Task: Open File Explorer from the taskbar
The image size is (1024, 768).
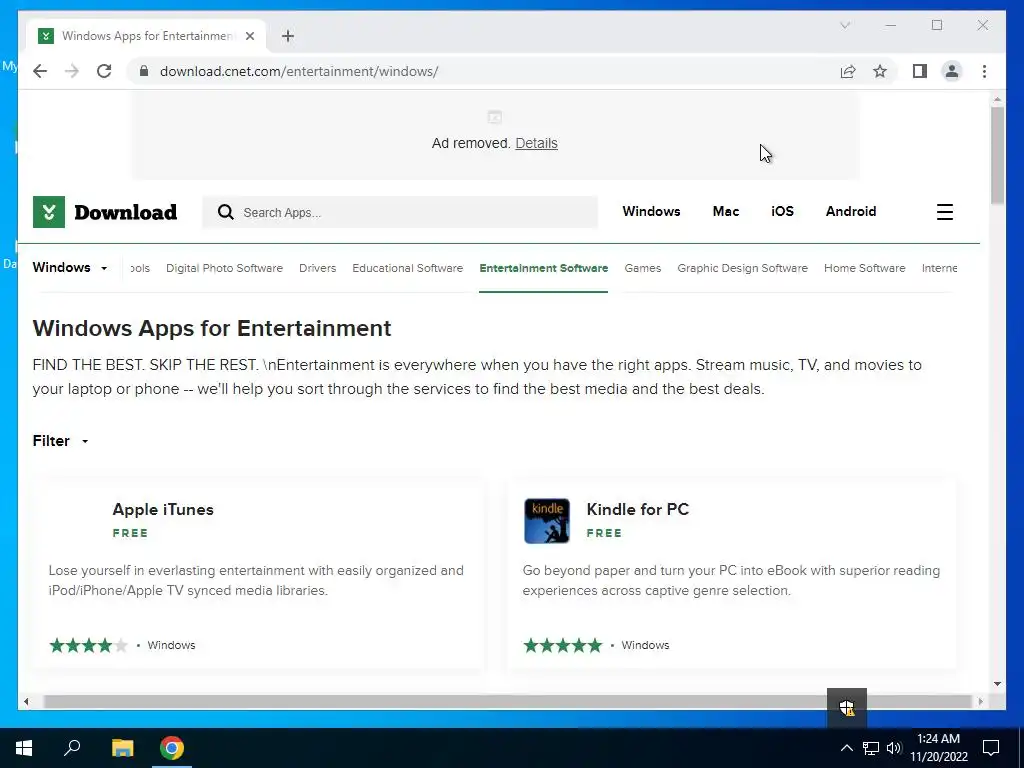Action: click(x=122, y=748)
